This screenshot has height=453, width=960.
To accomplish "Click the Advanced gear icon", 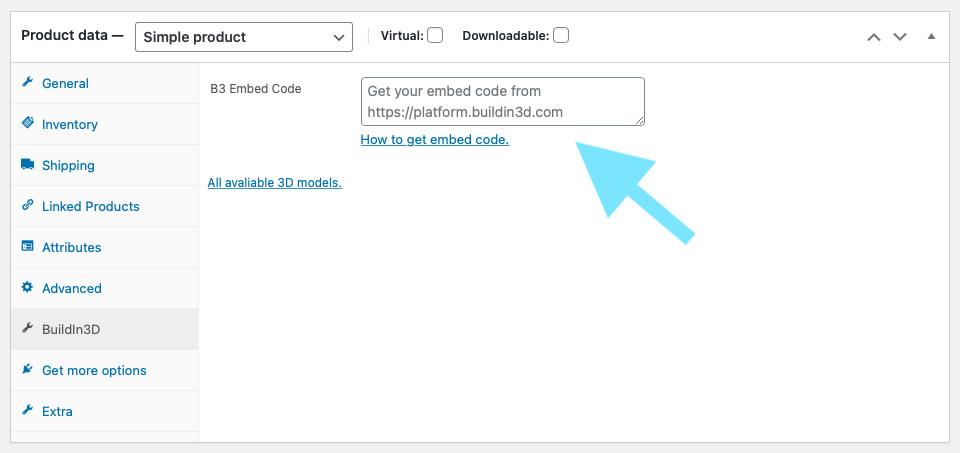I will [x=27, y=287].
